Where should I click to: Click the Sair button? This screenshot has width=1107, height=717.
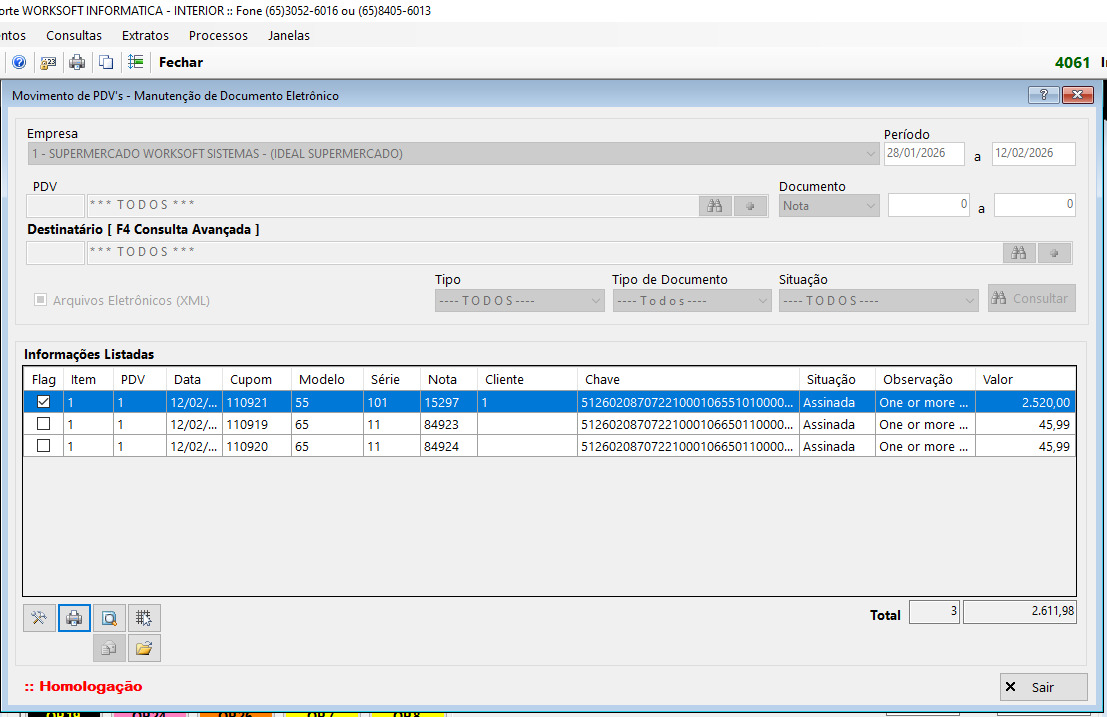1043,687
